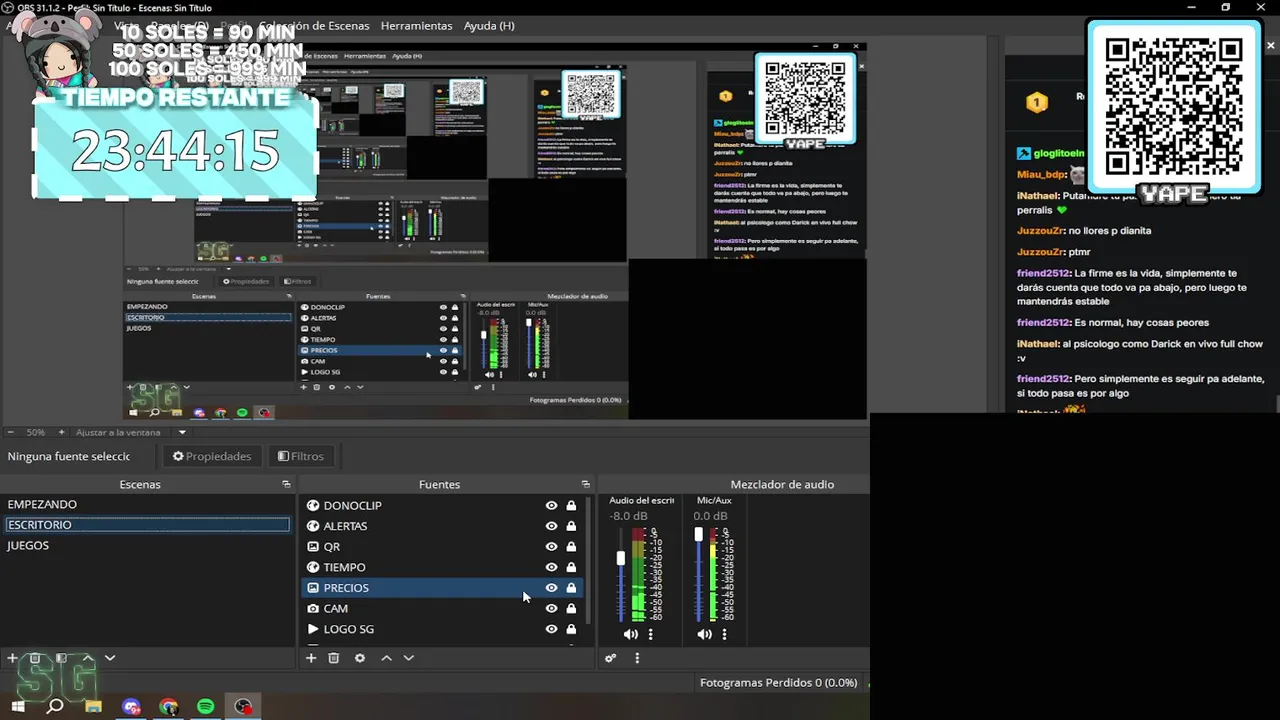Open the Discord taskbar icon
The image size is (1280, 720).
(x=131, y=706)
